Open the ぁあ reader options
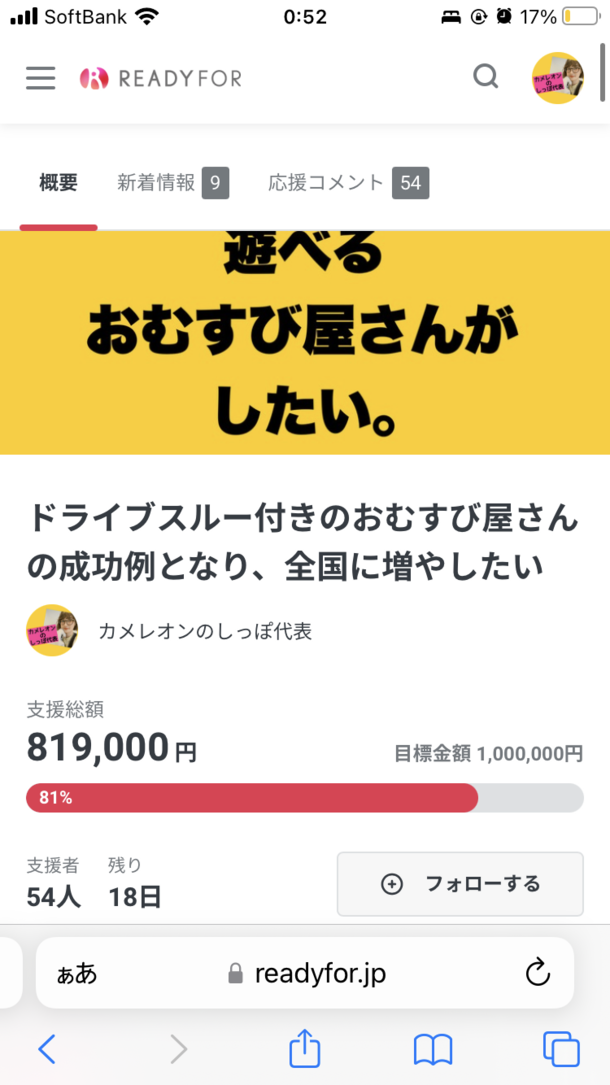 click(77, 973)
